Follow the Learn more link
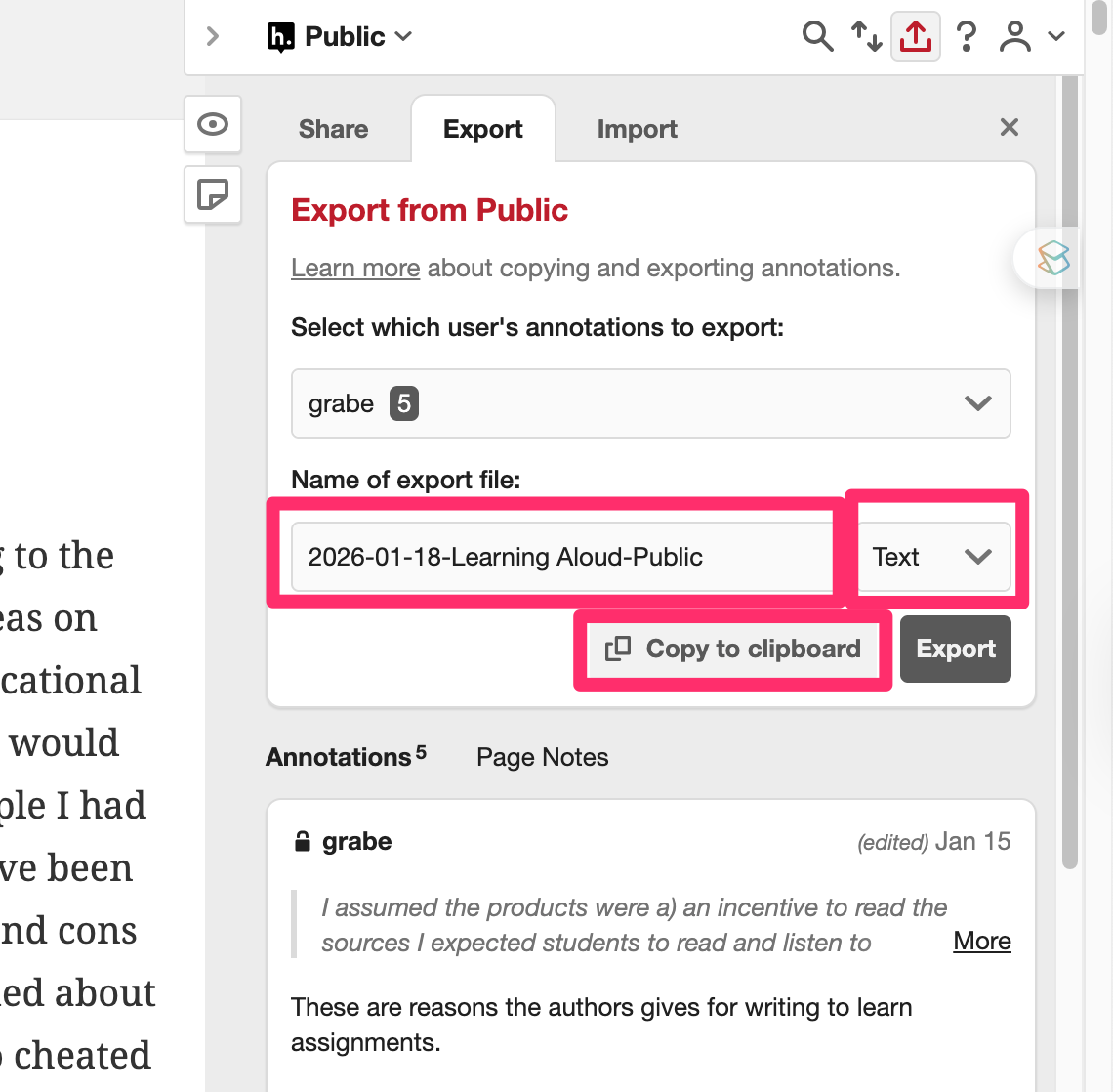Image resolution: width=1113 pixels, height=1092 pixels. [355, 268]
